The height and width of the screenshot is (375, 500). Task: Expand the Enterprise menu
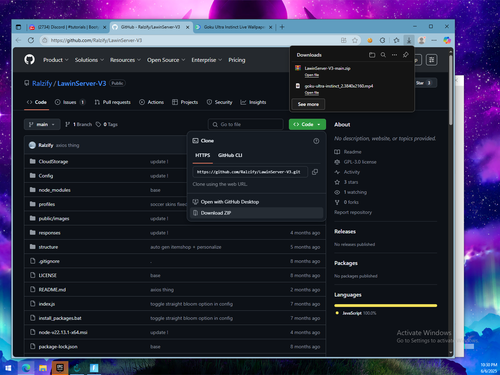[206, 60]
